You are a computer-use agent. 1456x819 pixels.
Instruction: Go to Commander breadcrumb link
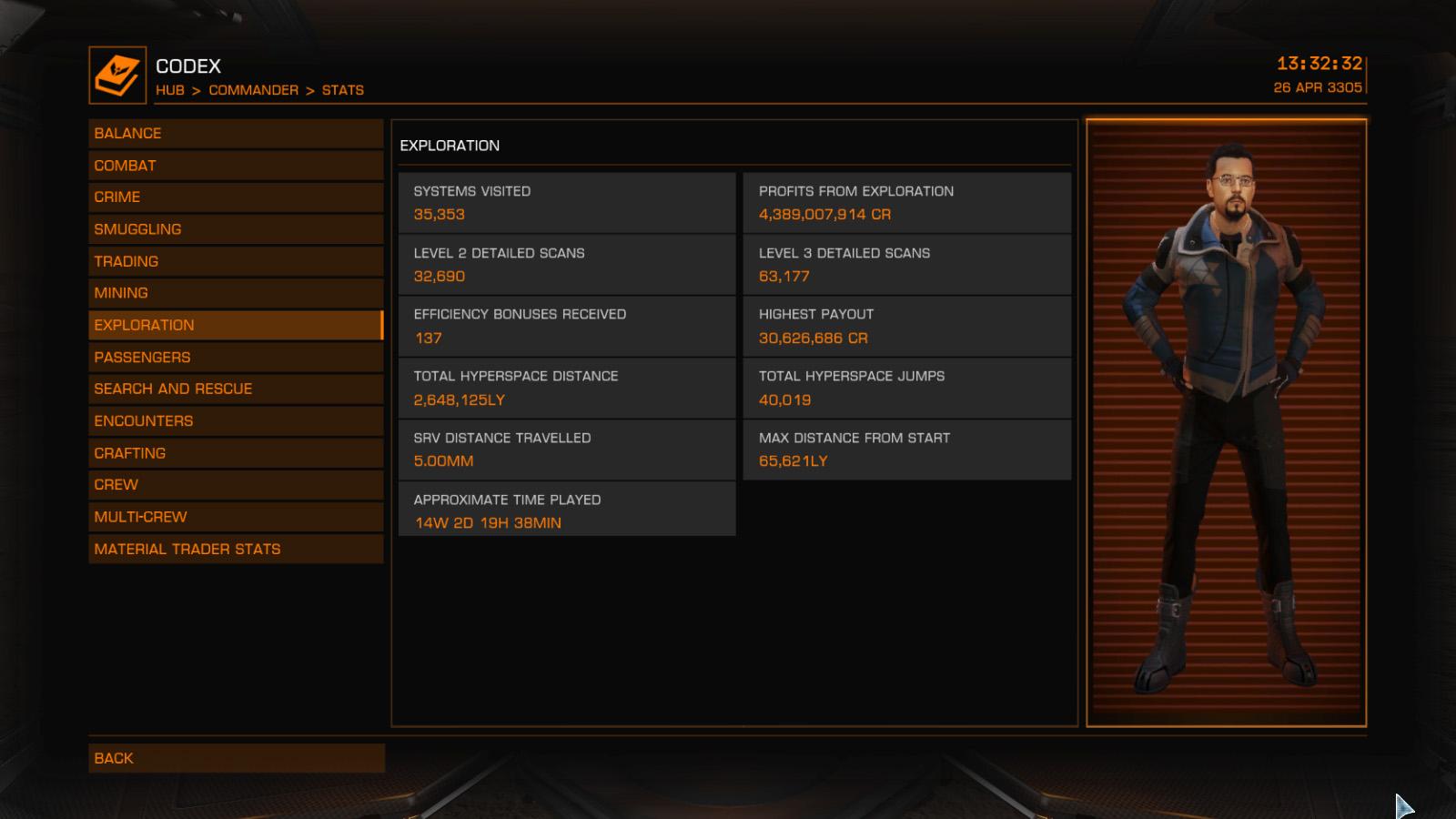click(x=254, y=90)
